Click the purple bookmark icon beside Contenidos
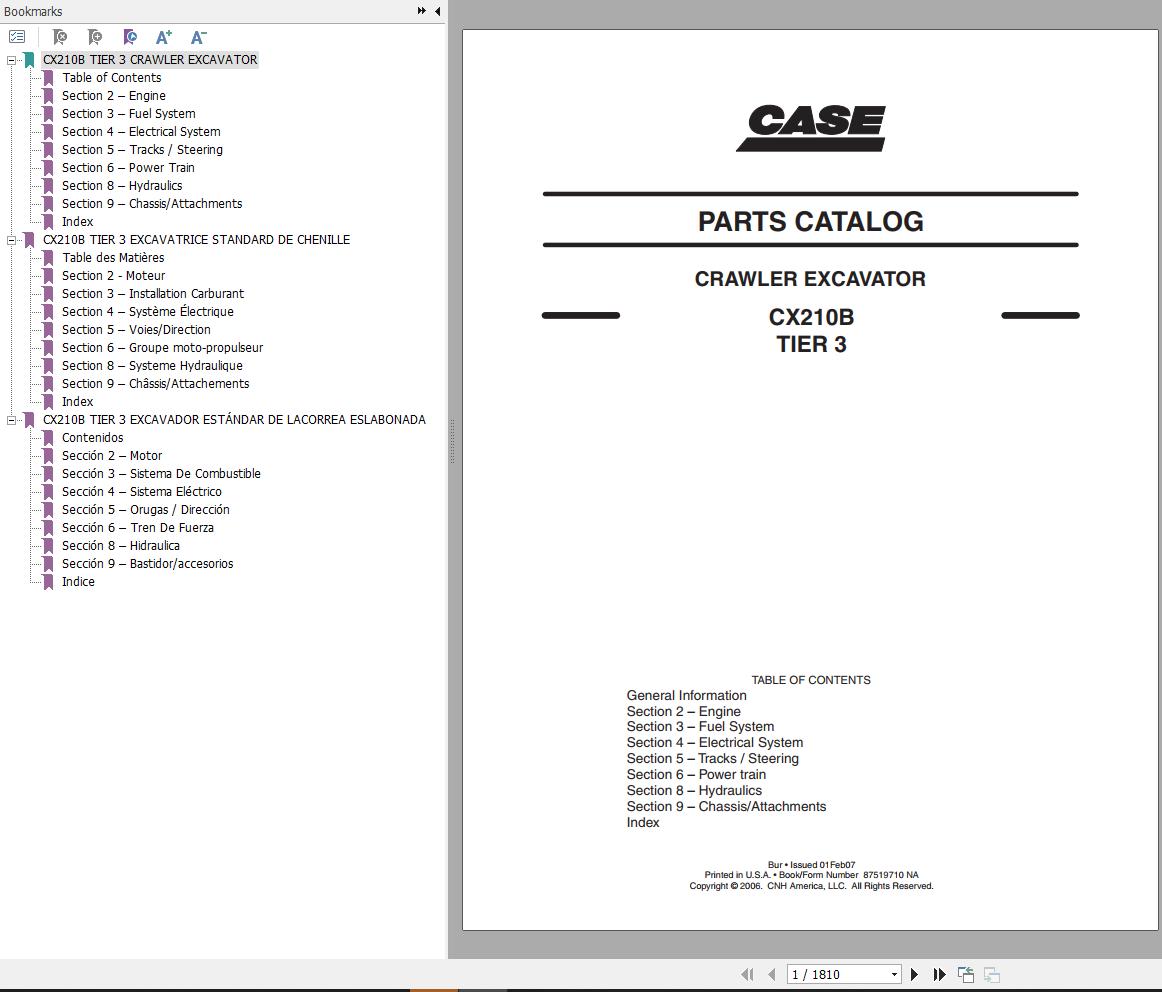The width and height of the screenshot is (1162, 992). [x=48, y=438]
